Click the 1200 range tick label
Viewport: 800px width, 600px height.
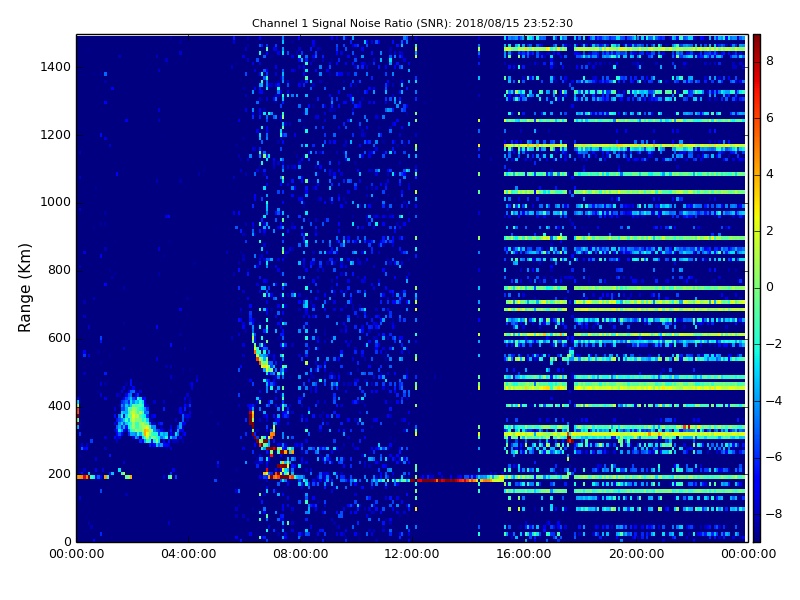[x=56, y=135]
